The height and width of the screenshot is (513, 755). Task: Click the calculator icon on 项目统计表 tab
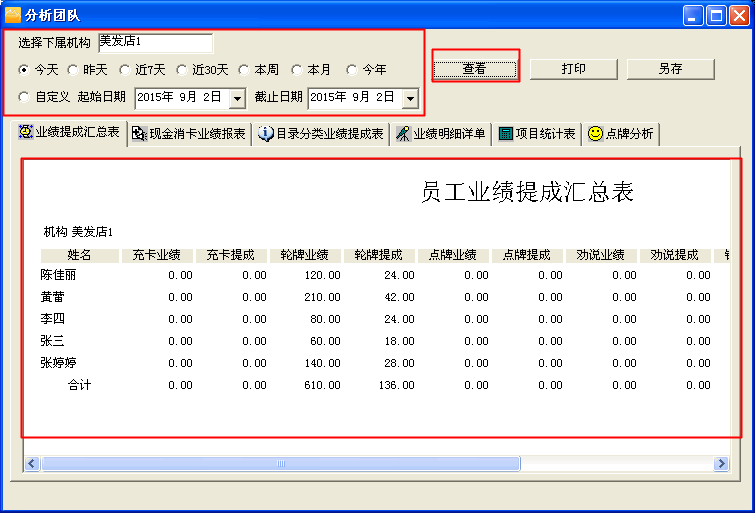pyautogui.click(x=506, y=133)
